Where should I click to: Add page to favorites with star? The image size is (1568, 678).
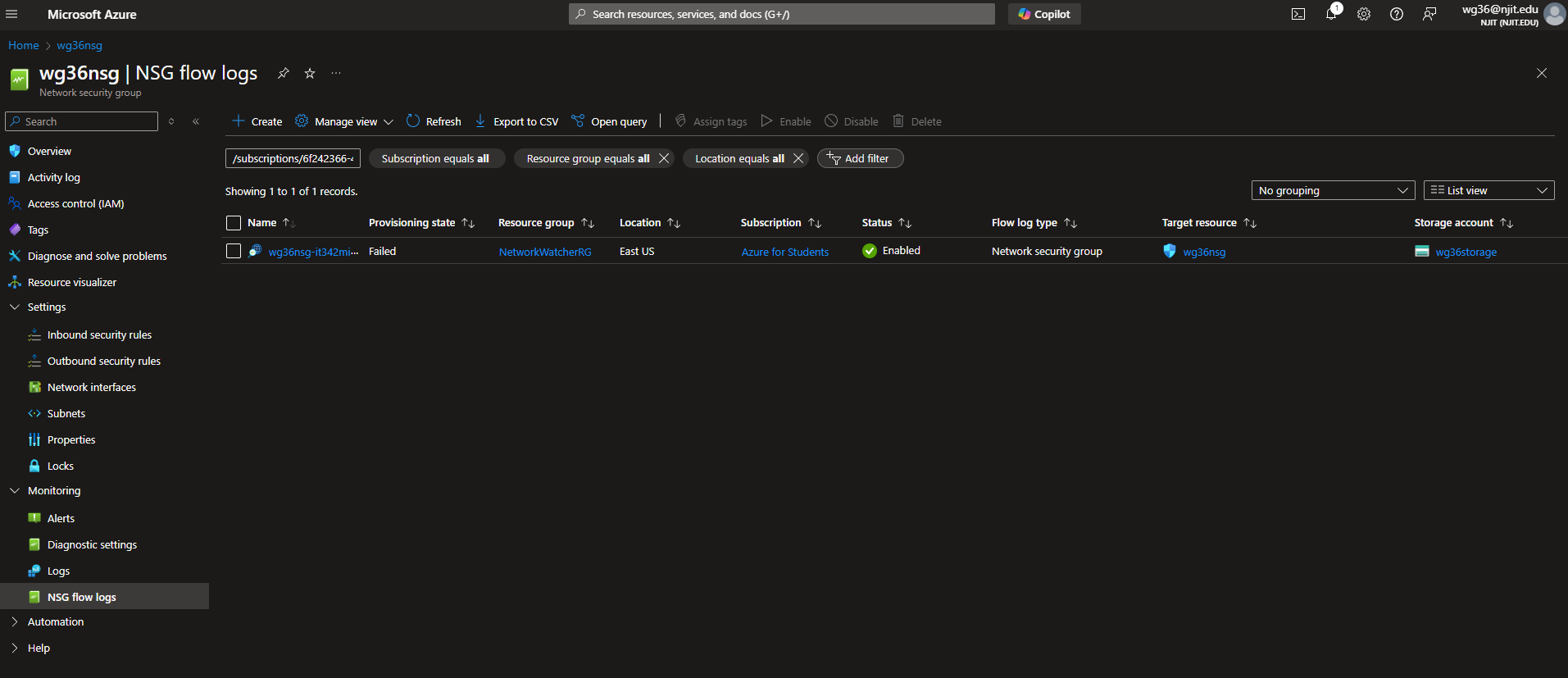coord(310,73)
